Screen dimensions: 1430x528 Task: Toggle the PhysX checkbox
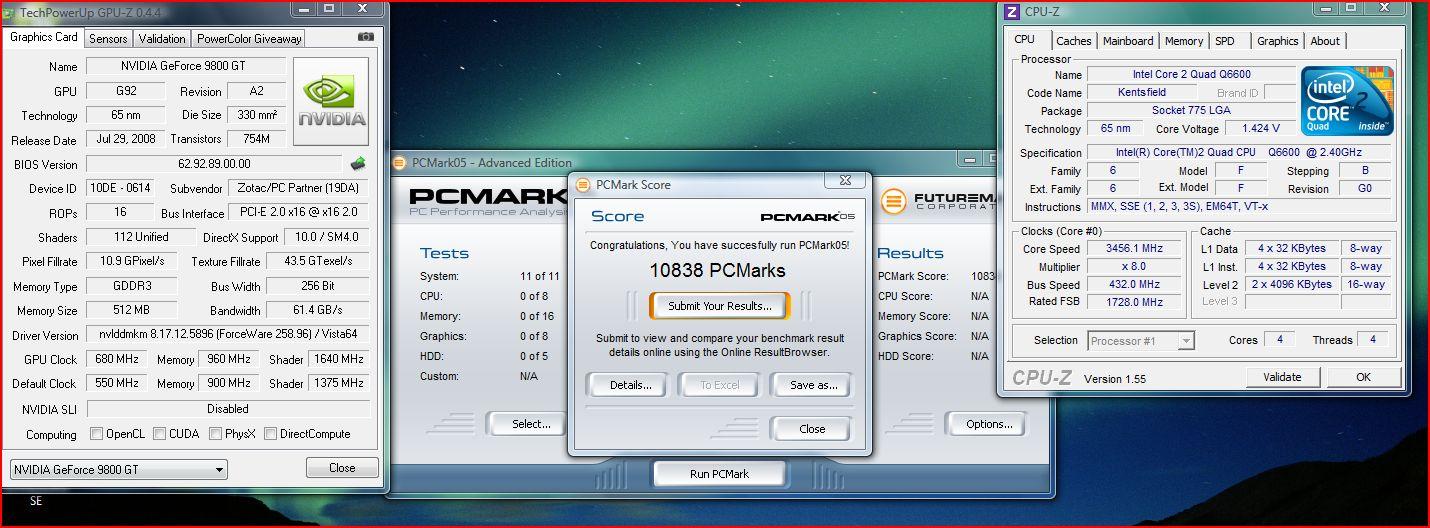(x=216, y=434)
